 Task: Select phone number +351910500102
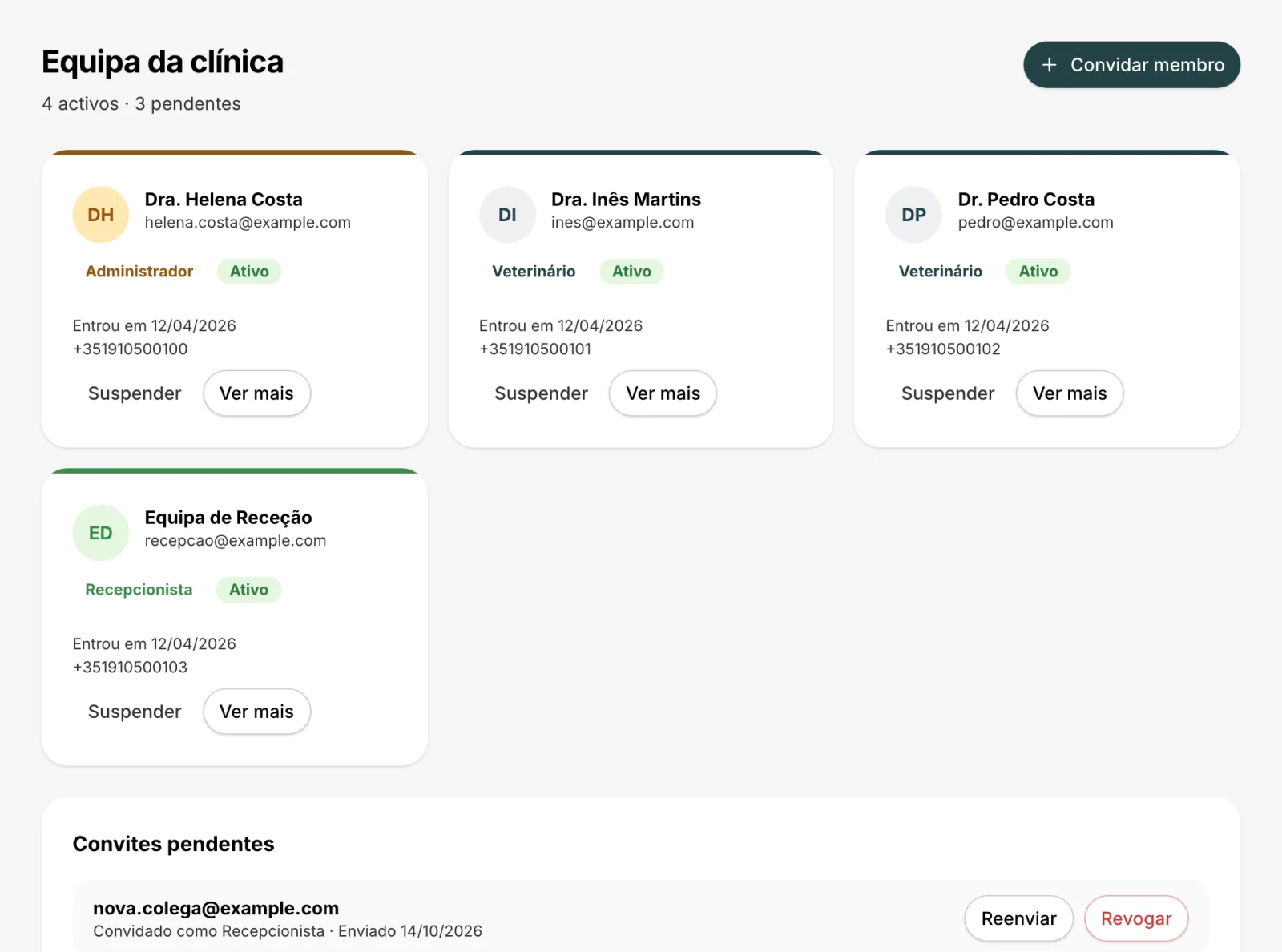point(943,349)
